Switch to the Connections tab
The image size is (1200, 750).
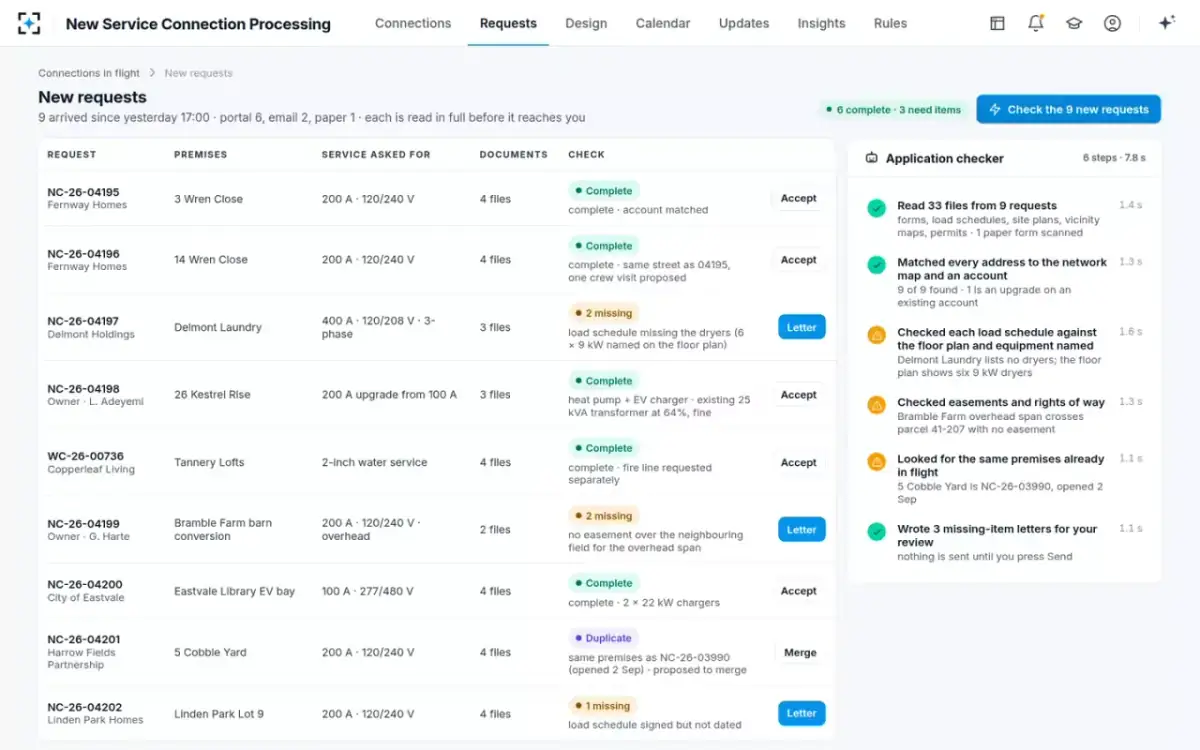coord(413,23)
